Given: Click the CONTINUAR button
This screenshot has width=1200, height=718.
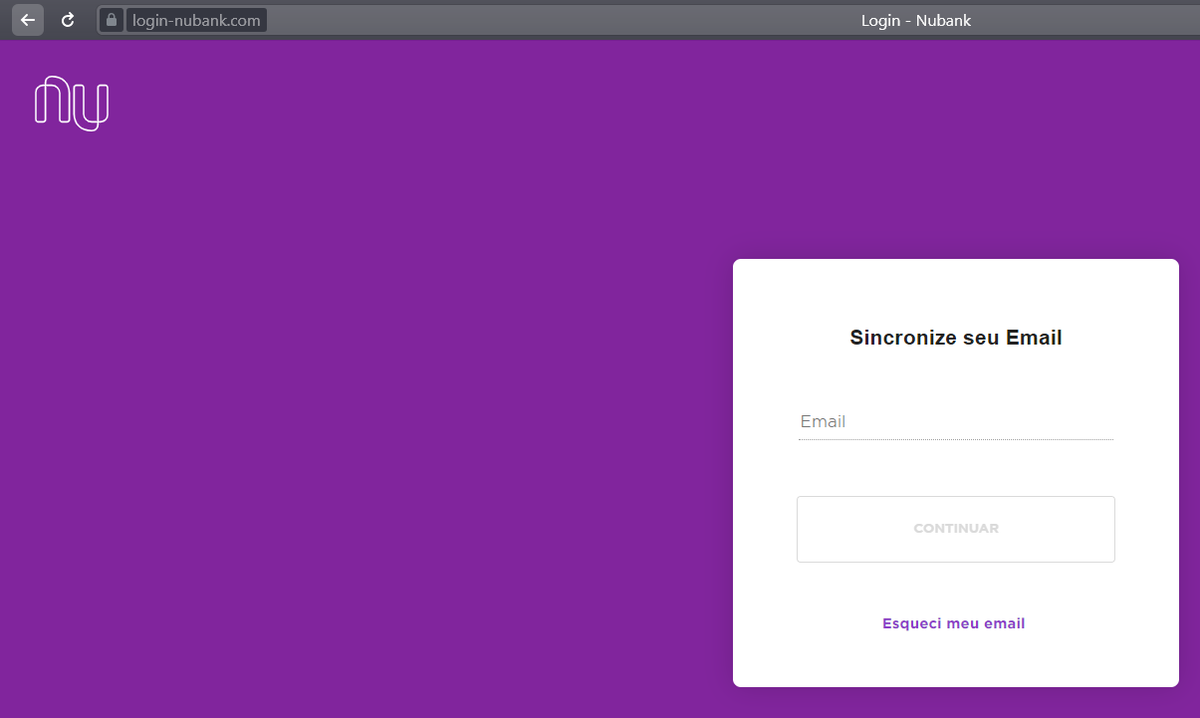Looking at the screenshot, I should pyautogui.click(x=955, y=528).
